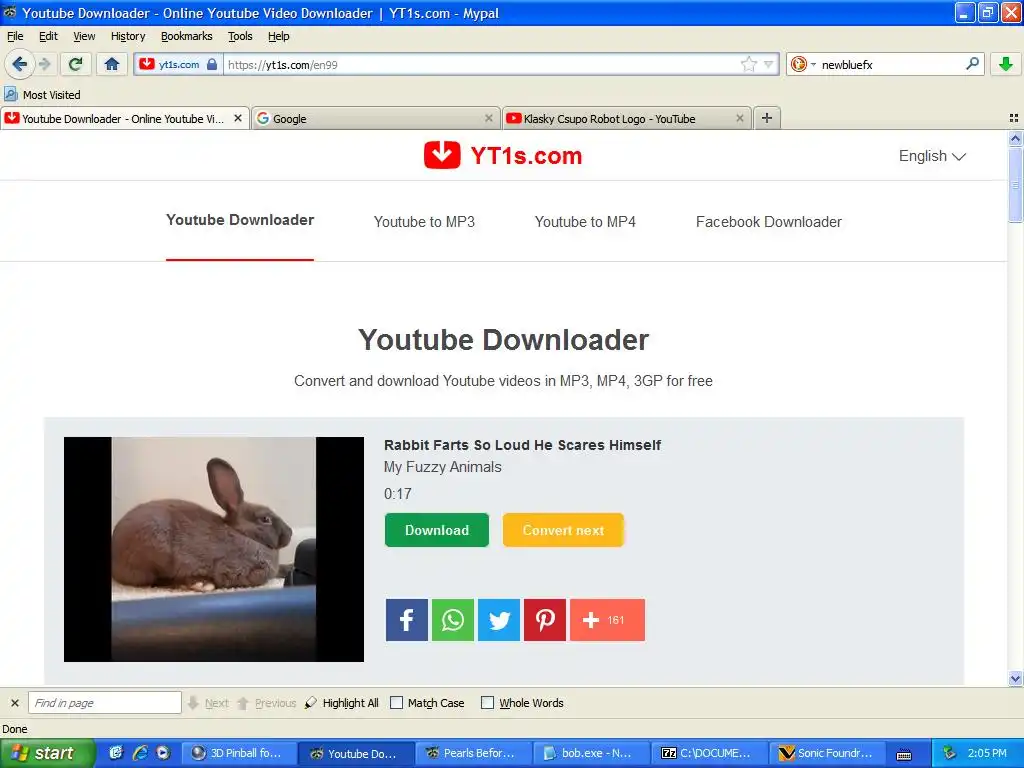
Task: Open downloads with the green arrow icon
Action: [x=1006, y=64]
